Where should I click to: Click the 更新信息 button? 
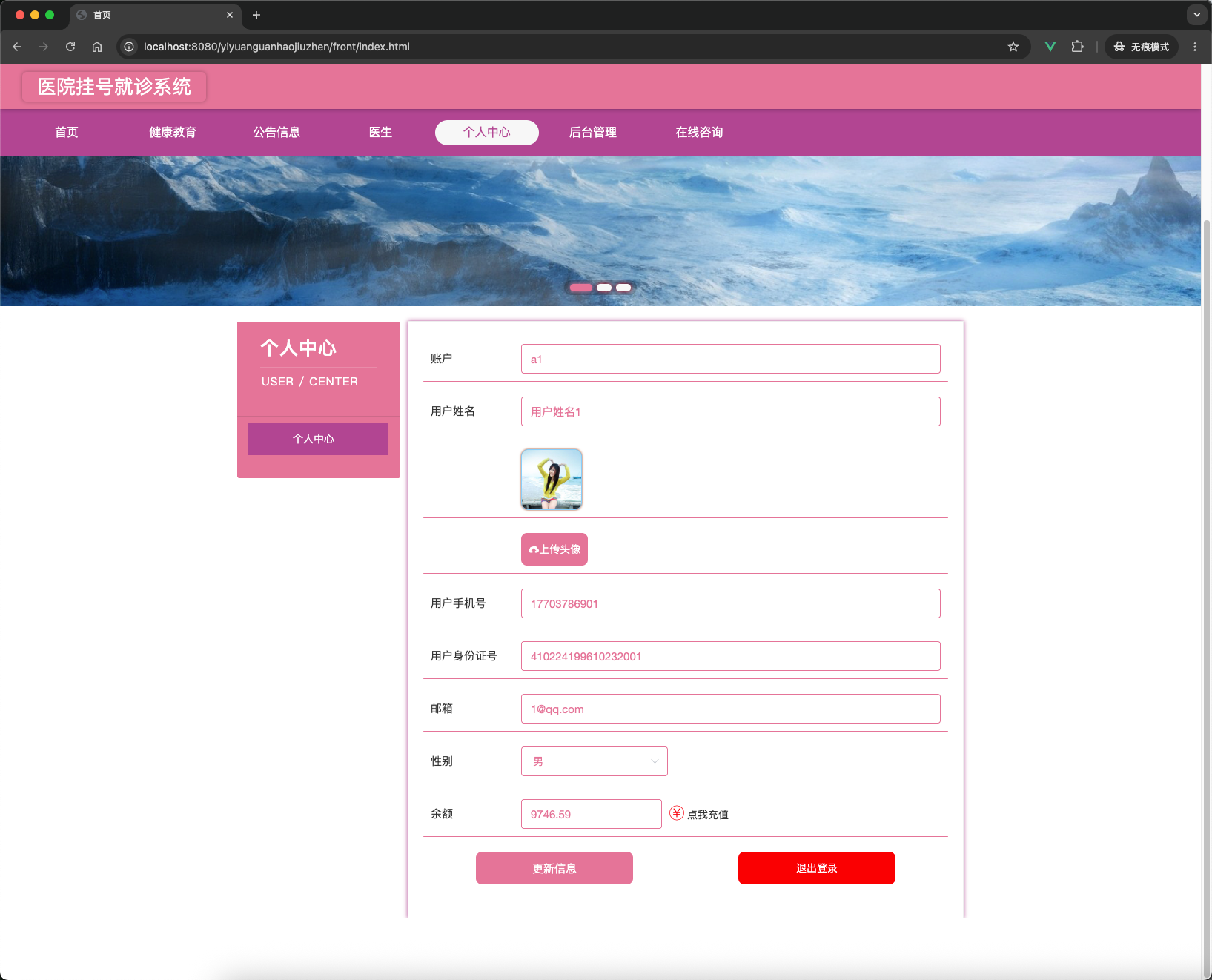click(x=554, y=868)
